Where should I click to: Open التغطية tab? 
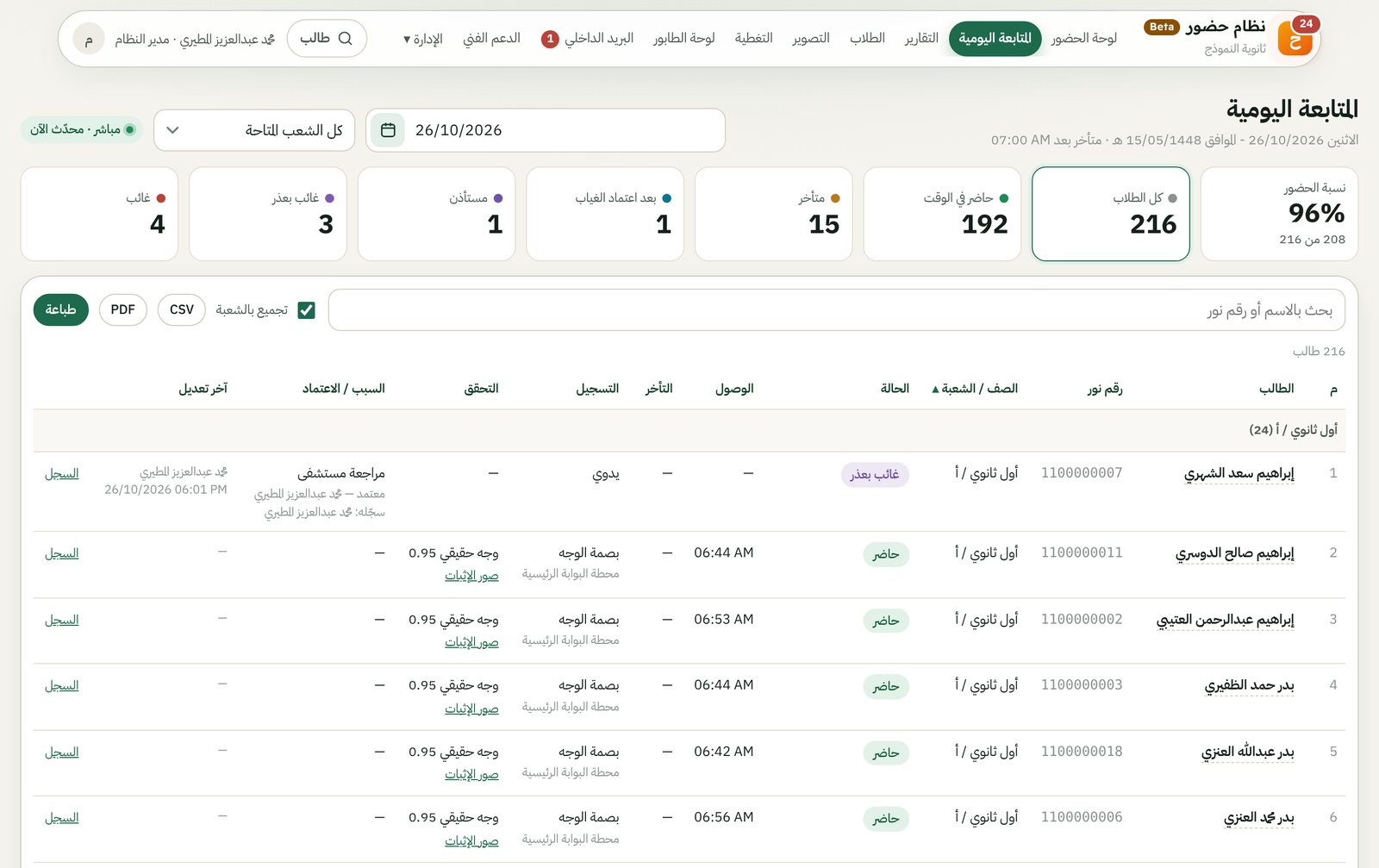[x=753, y=39]
